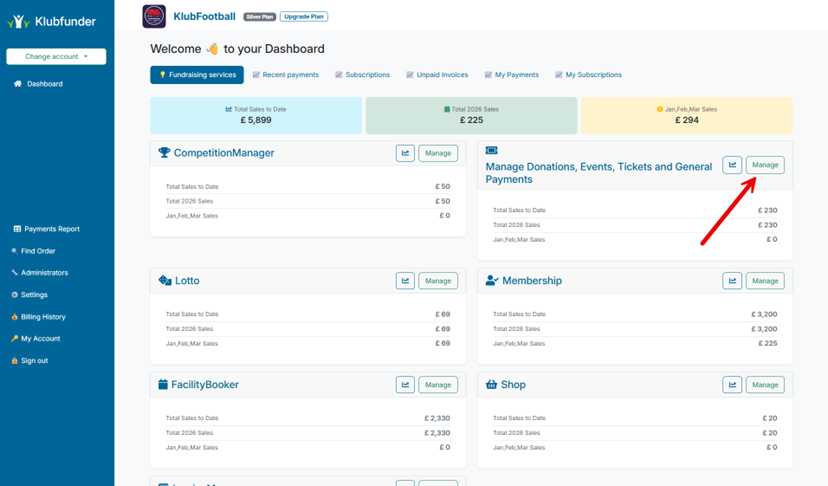Switch to Recent payments tab
The height and width of the screenshot is (486, 828).
[x=286, y=75]
